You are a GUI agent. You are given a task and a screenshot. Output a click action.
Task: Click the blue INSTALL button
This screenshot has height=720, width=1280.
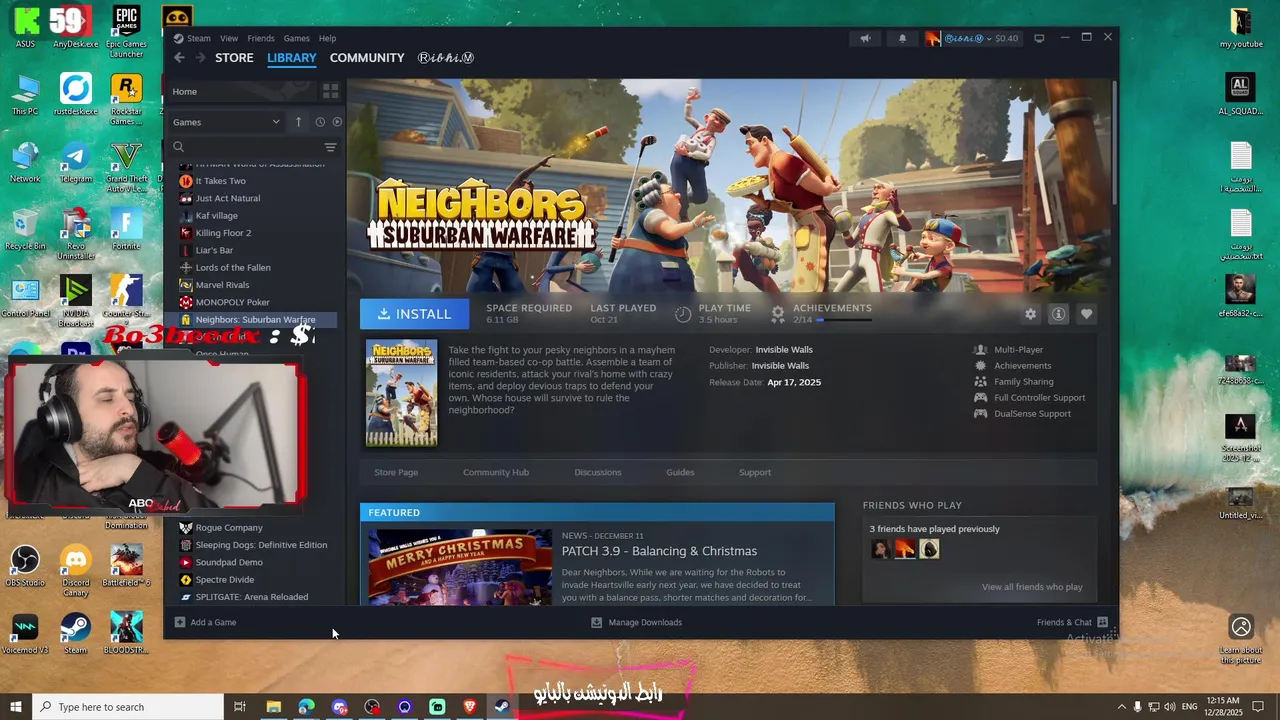click(414, 314)
